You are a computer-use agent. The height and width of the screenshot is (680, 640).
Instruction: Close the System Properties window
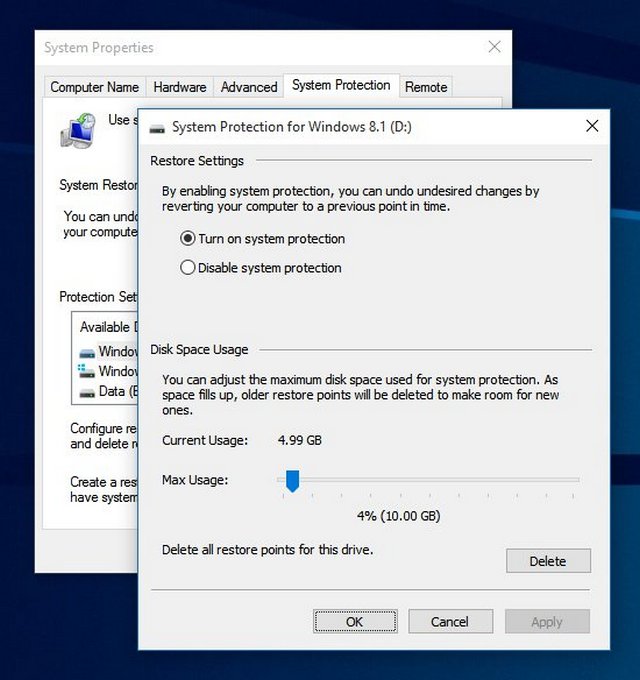coord(494,47)
